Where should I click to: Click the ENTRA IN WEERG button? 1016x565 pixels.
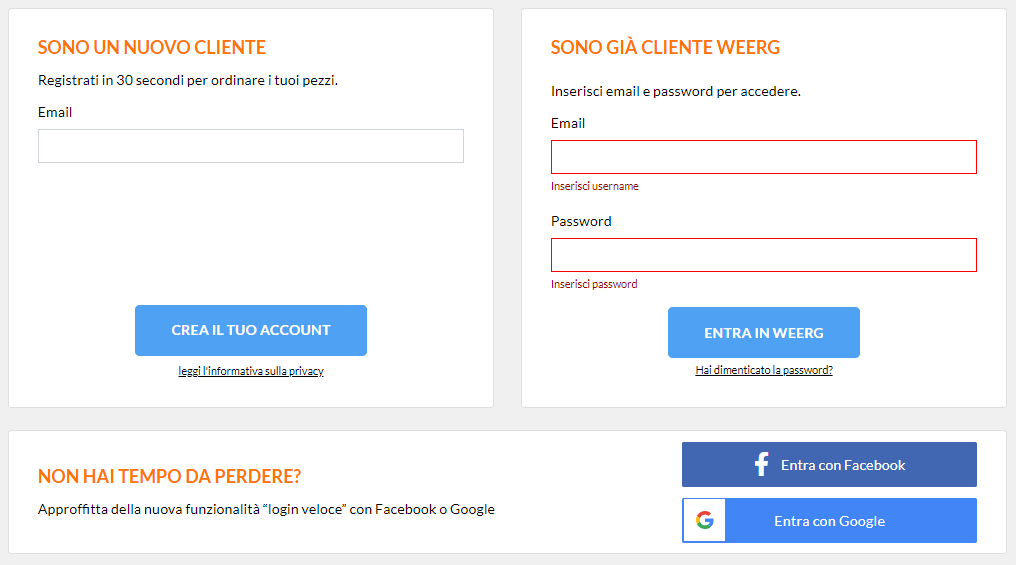coord(764,332)
